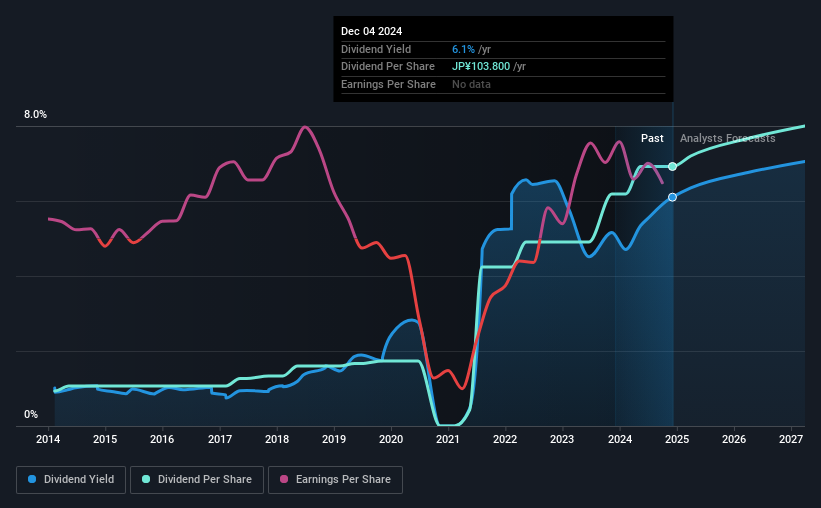
Task: Select the teal Dividend Per Share data point marker
Action: coord(672,167)
